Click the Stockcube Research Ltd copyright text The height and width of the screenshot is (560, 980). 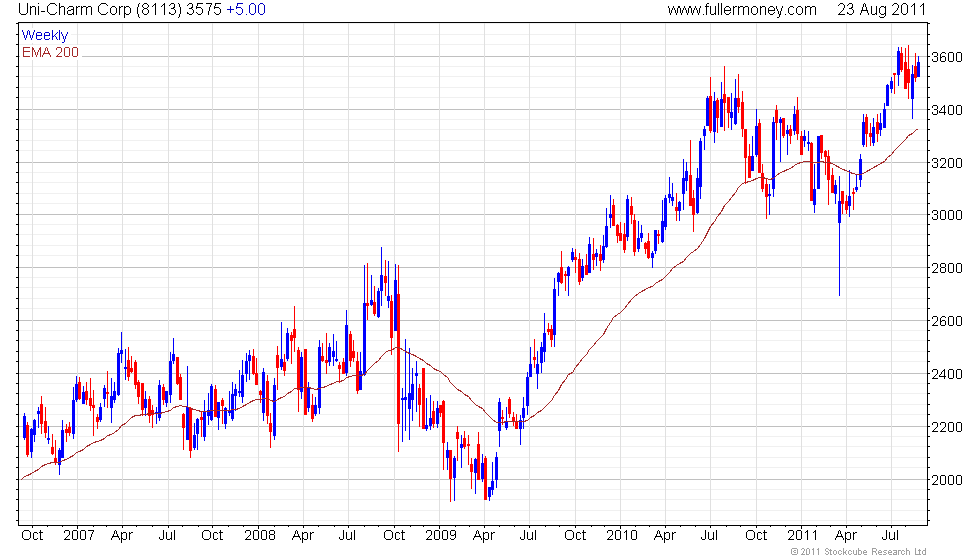tap(858, 552)
